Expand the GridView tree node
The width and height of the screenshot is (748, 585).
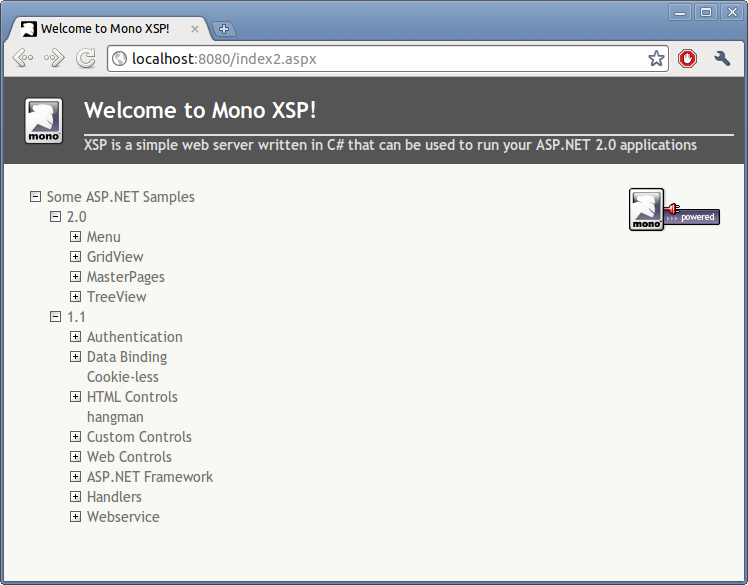[x=75, y=257]
